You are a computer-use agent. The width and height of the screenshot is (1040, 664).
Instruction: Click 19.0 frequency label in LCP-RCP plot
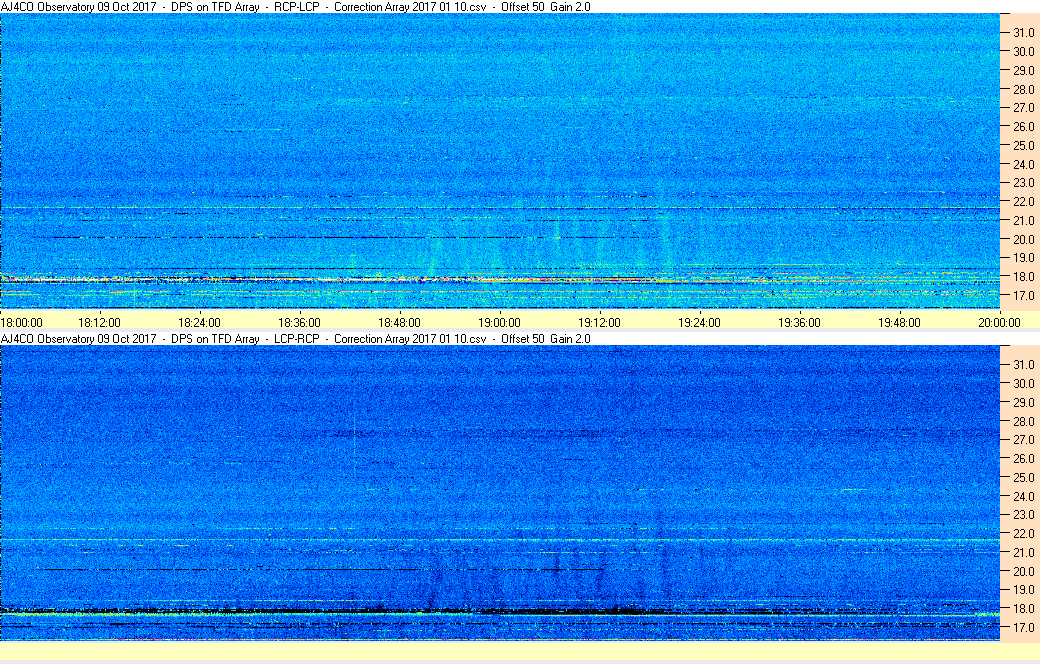click(x=1023, y=590)
